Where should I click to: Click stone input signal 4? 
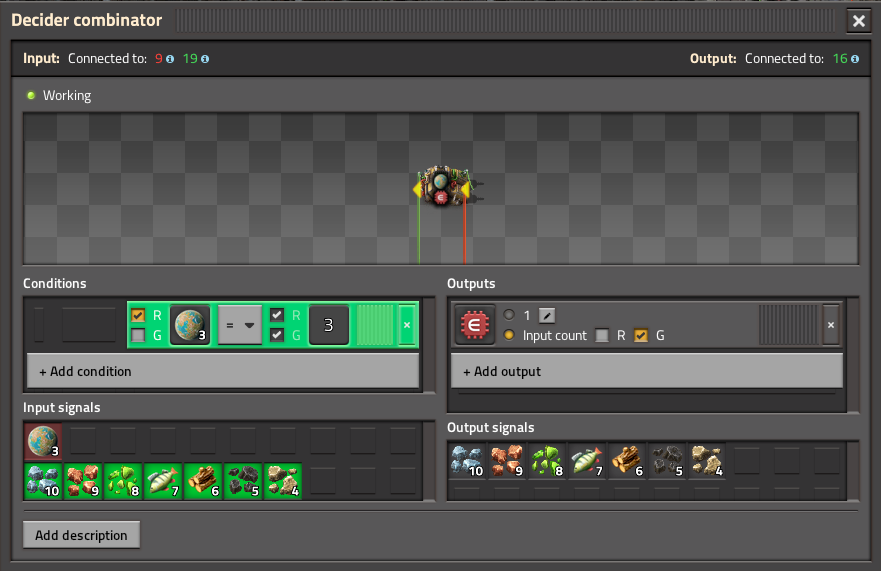point(283,481)
